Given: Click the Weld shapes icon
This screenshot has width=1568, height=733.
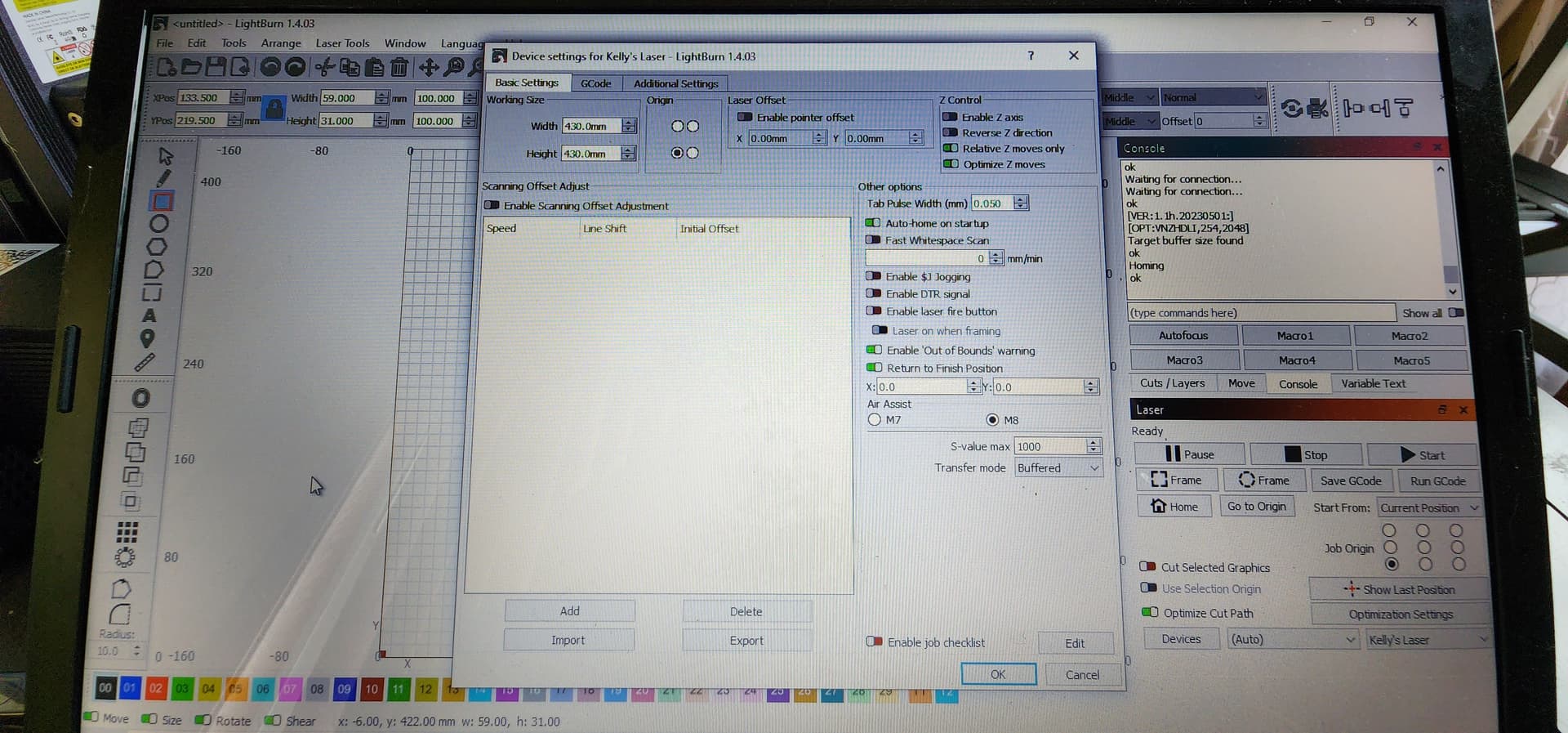Looking at the screenshot, I should tap(136, 427).
